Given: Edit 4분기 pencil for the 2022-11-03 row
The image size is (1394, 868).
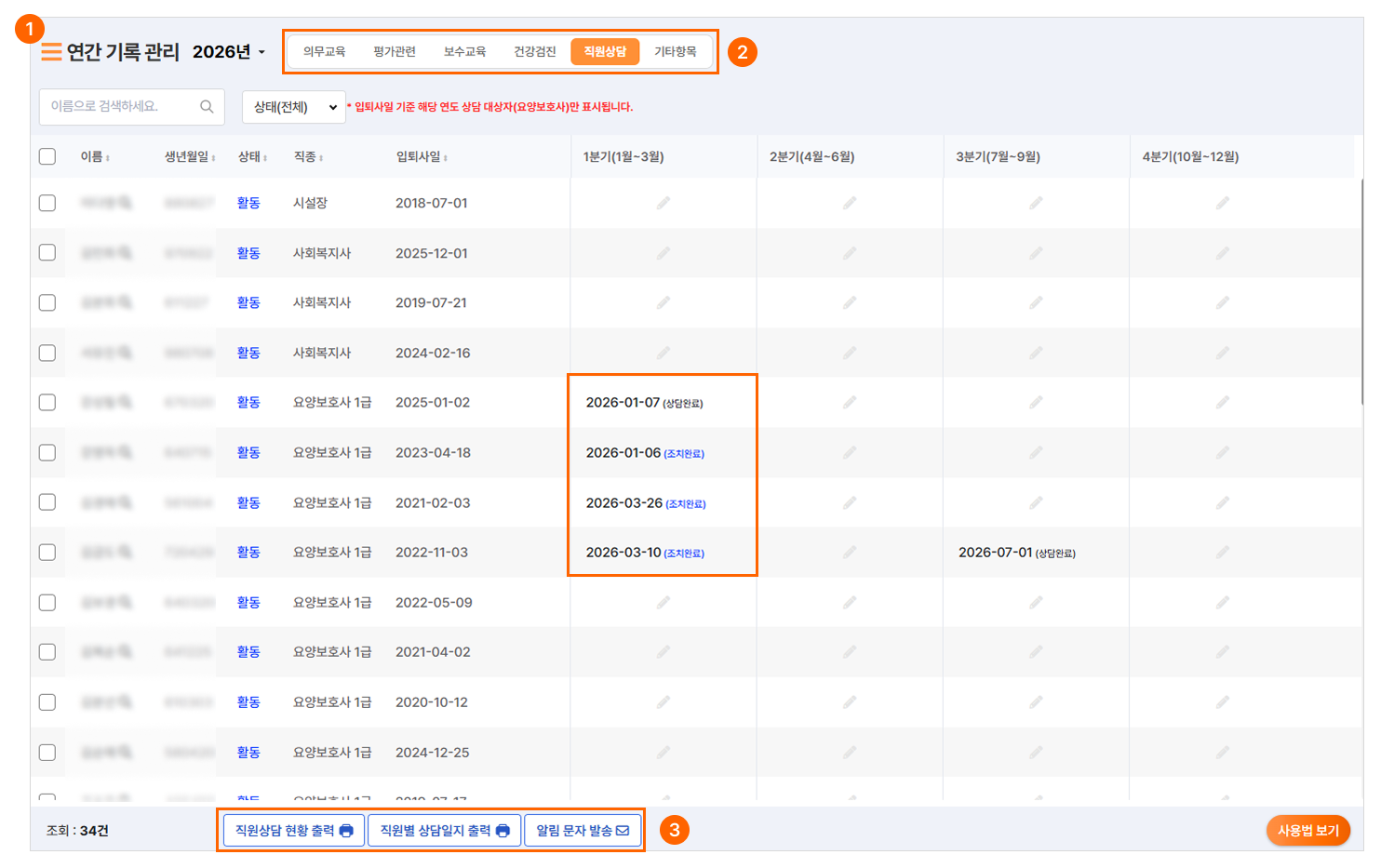Looking at the screenshot, I should [x=1223, y=552].
